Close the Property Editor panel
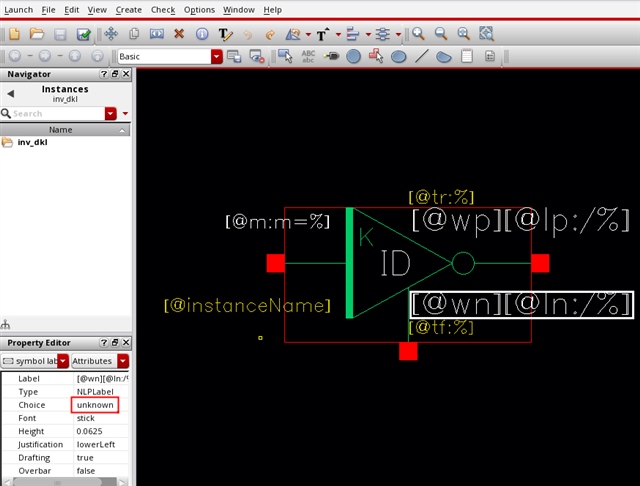 coord(125,342)
